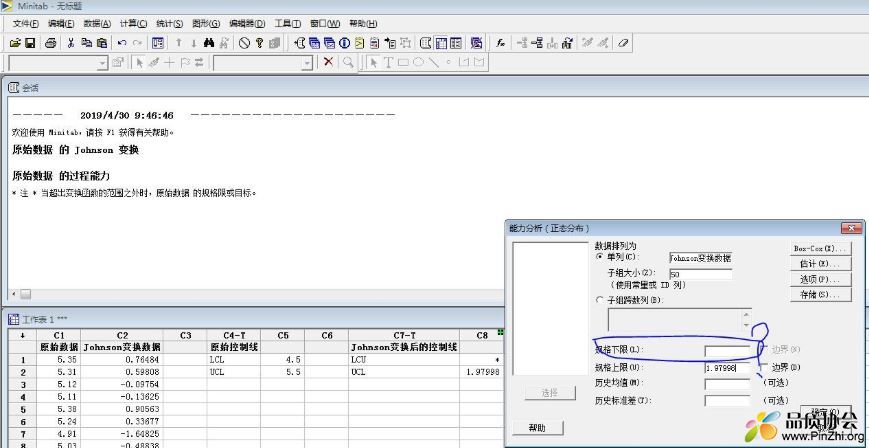The image size is (869, 448).
Task: Click the Help question mark icon
Action: (x=259, y=43)
